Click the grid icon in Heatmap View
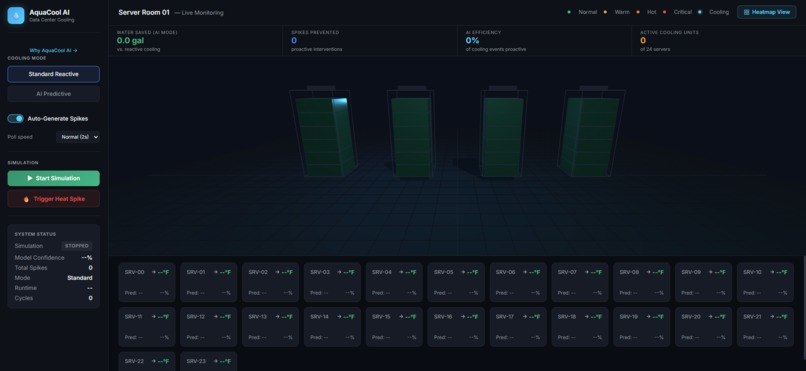Viewport: 806px width, 371px height. pos(746,12)
